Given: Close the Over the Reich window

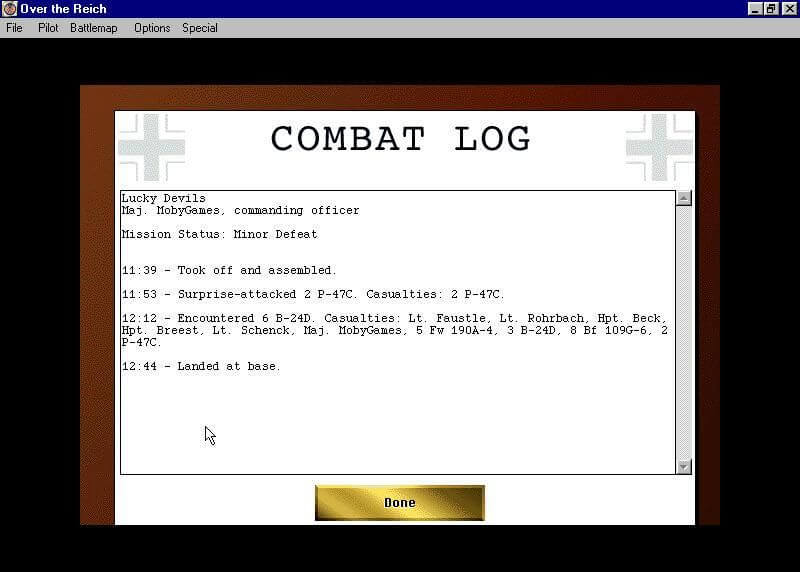Looking at the screenshot, I should pyautogui.click(x=790, y=9).
